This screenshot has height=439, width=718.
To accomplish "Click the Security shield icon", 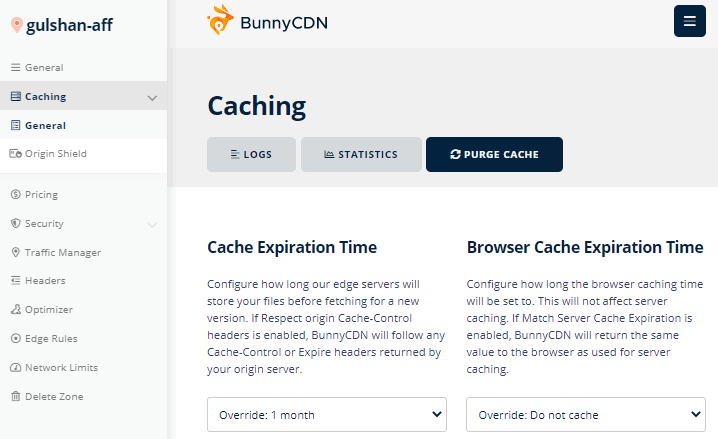I will (16, 223).
